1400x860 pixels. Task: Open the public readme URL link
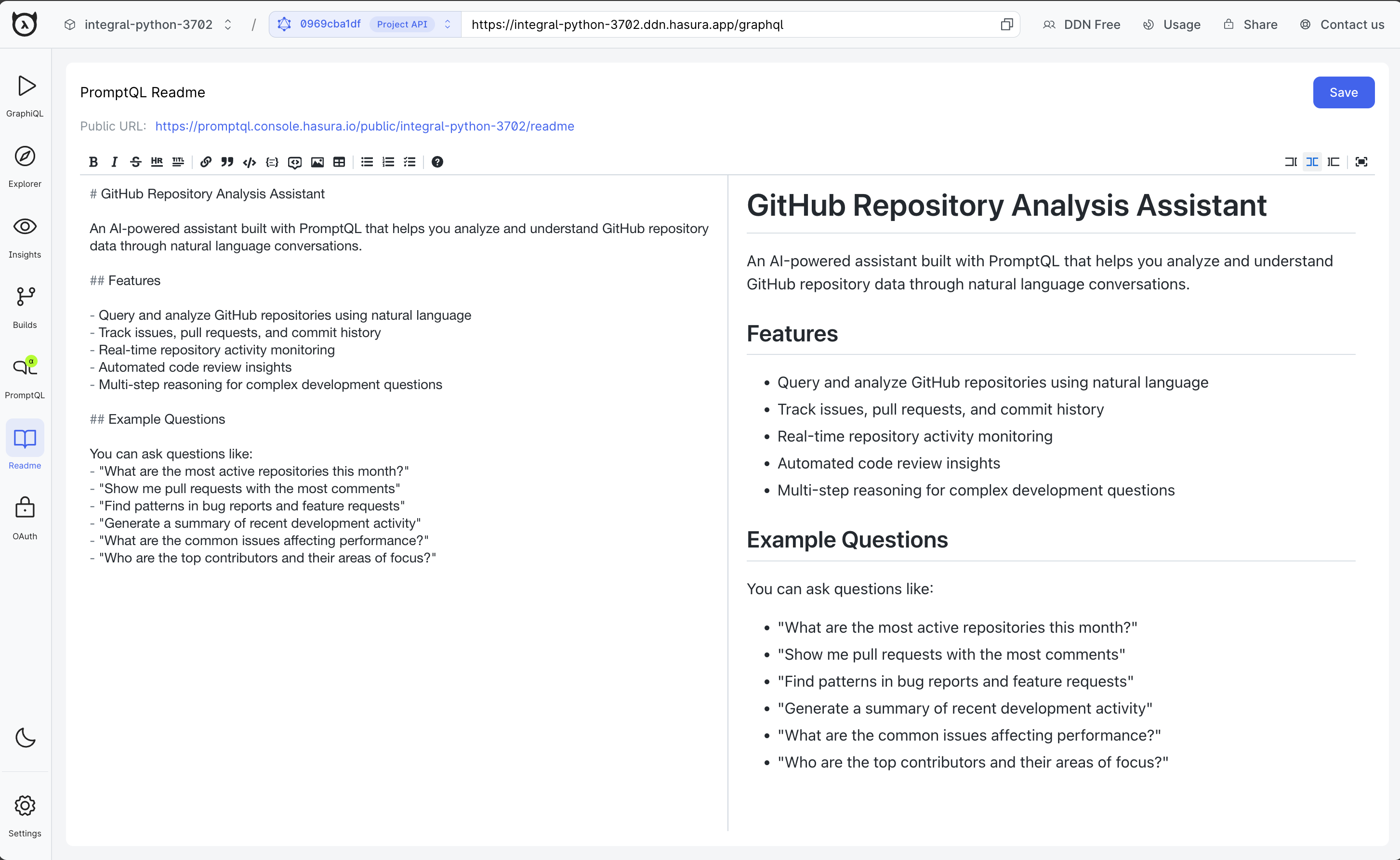363,126
